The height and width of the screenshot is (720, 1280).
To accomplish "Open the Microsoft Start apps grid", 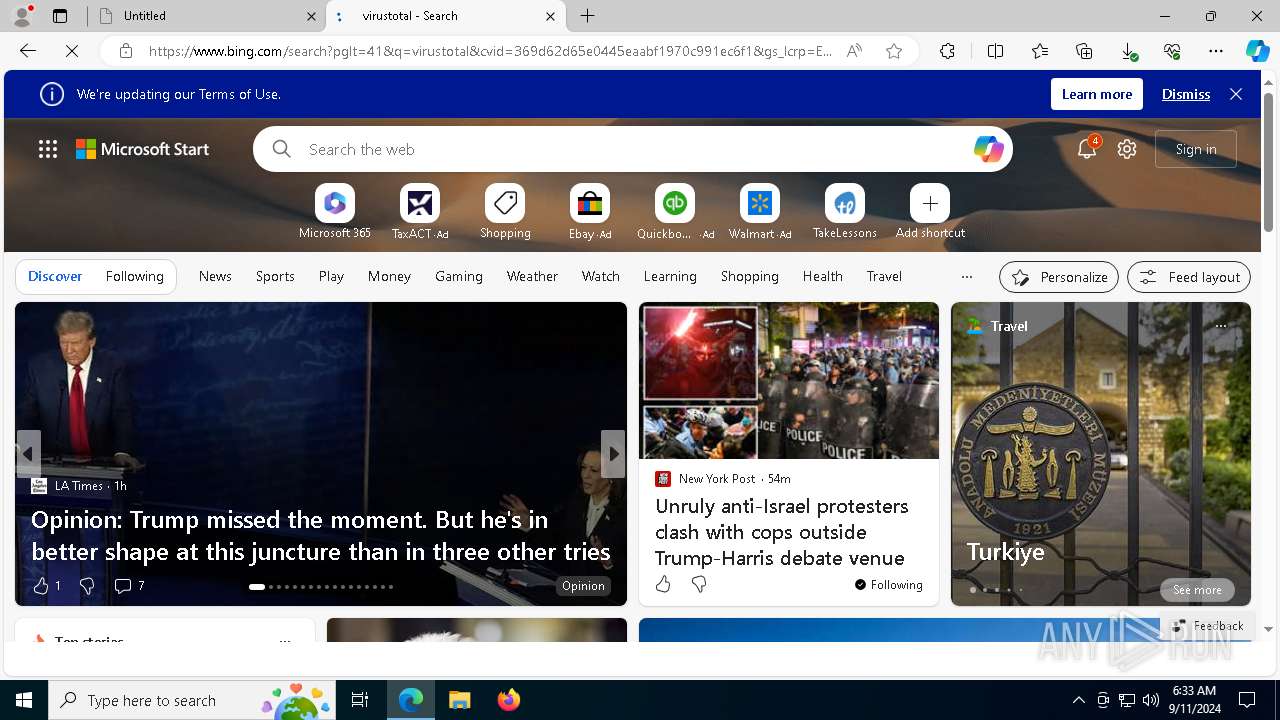I will (48, 149).
